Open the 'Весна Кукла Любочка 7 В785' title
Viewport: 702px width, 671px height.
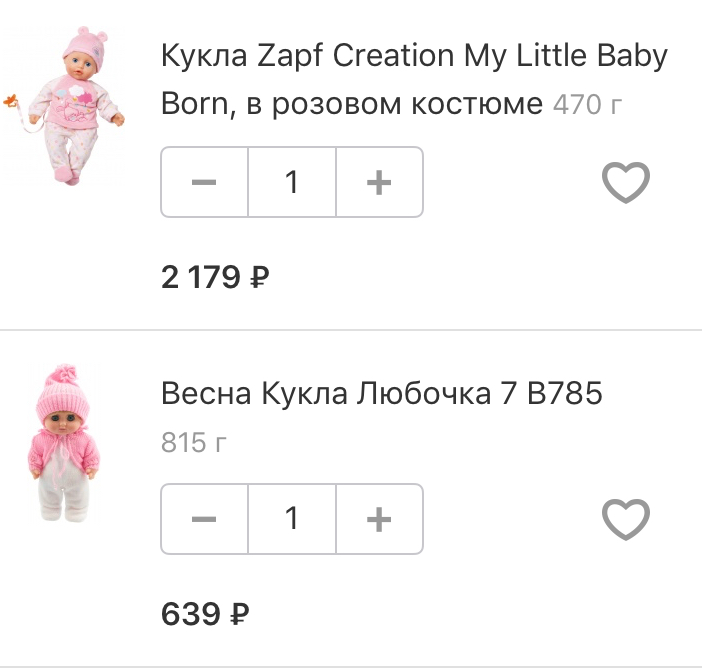click(381, 394)
